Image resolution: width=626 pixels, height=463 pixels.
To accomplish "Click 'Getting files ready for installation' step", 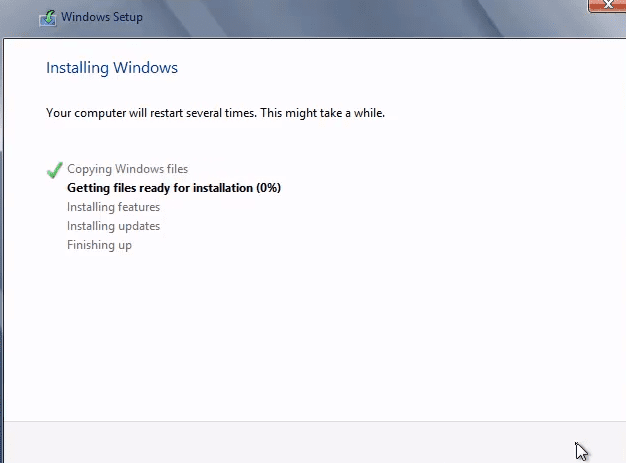I will 160,188.
